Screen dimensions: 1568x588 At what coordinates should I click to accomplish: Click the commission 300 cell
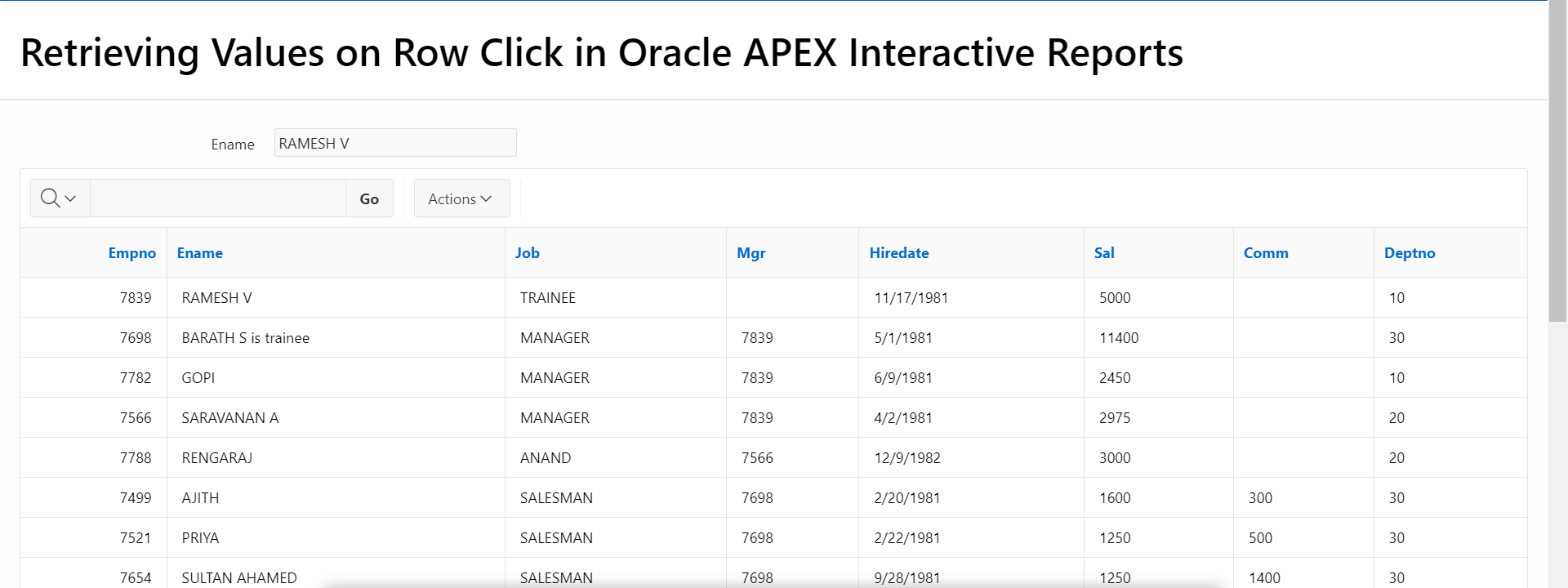point(1303,498)
